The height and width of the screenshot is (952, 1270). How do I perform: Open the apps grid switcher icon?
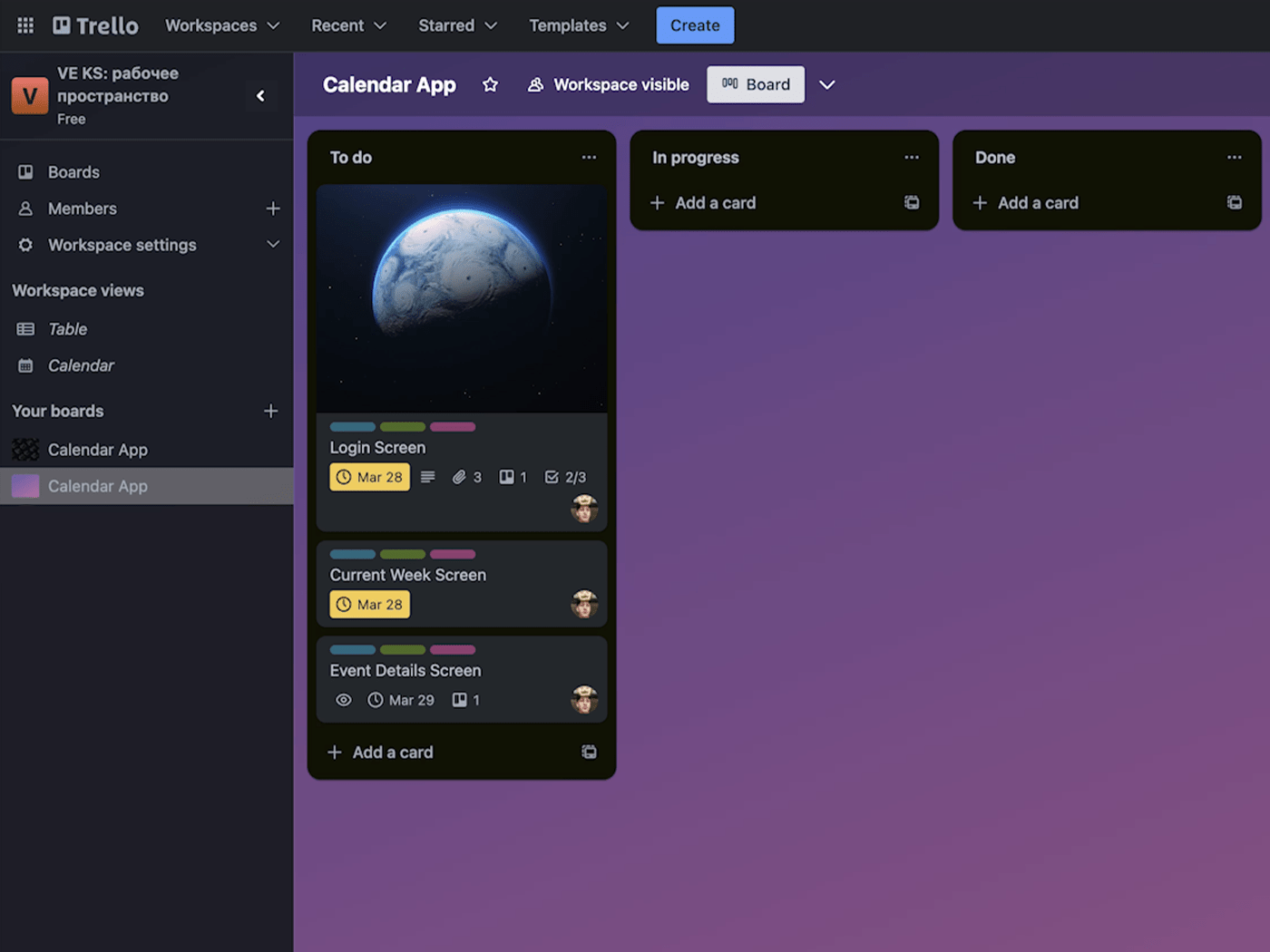click(24, 24)
